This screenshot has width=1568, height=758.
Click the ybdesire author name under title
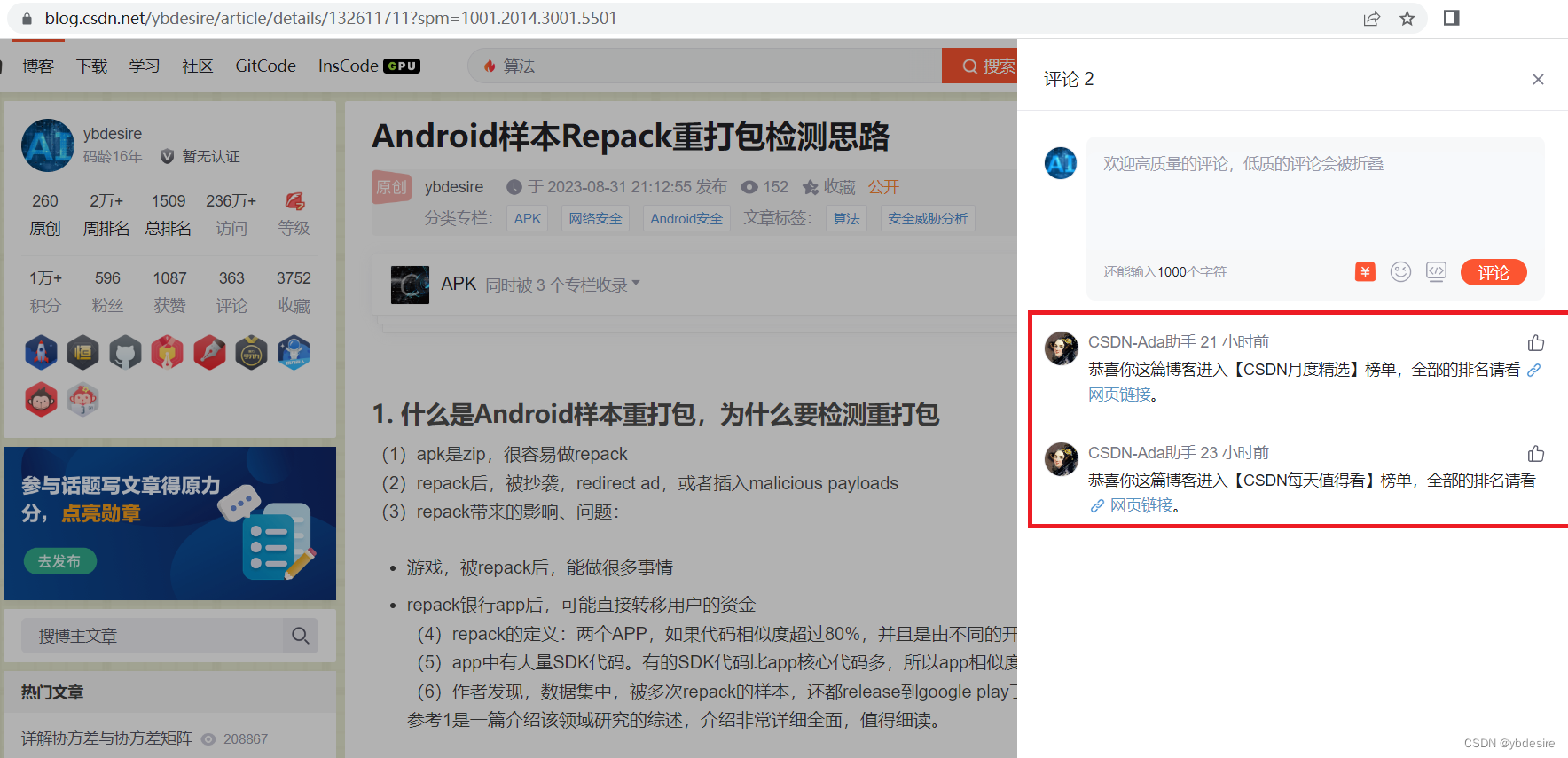[454, 187]
